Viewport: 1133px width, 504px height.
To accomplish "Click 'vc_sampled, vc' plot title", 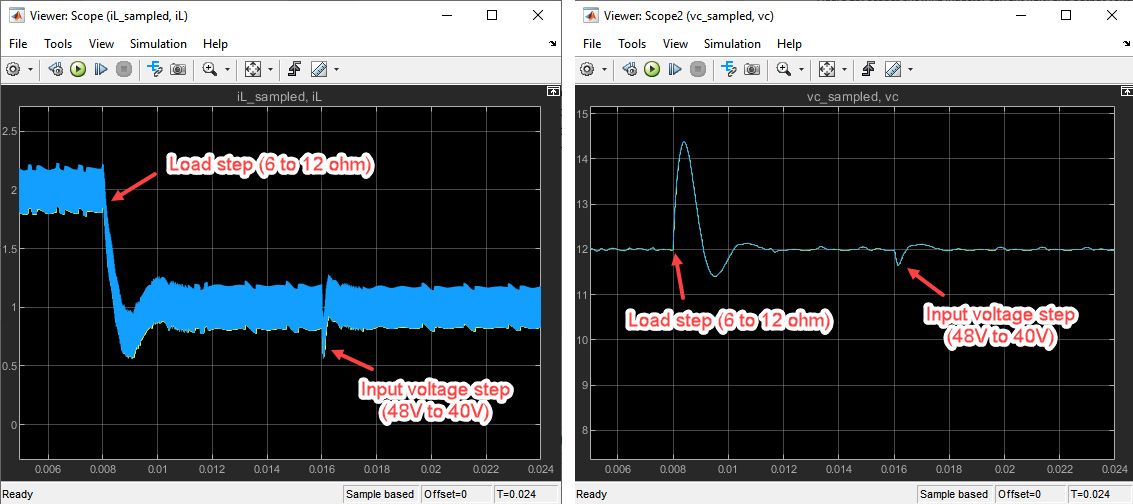I will click(853, 96).
